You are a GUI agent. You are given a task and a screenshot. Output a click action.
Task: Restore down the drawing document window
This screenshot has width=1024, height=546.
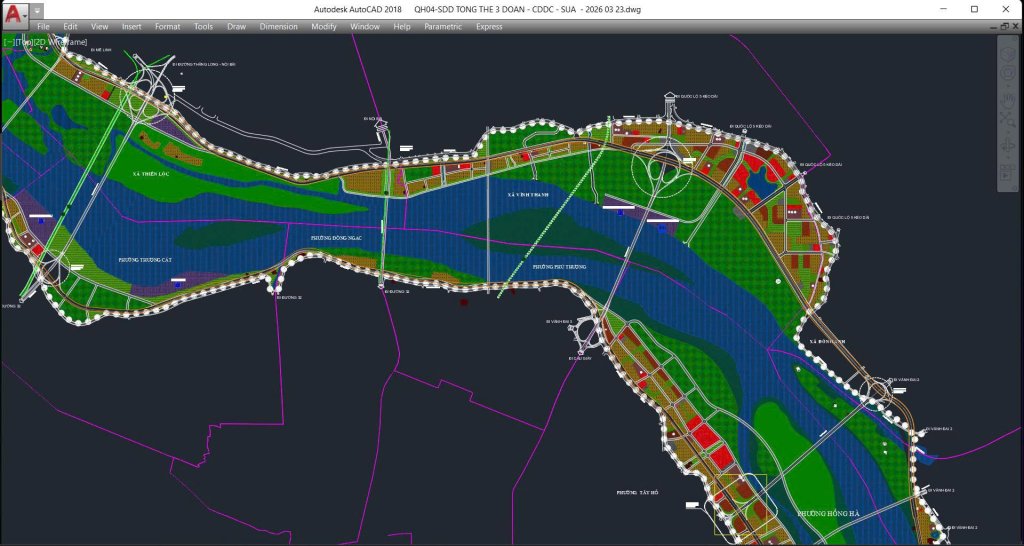1004,27
